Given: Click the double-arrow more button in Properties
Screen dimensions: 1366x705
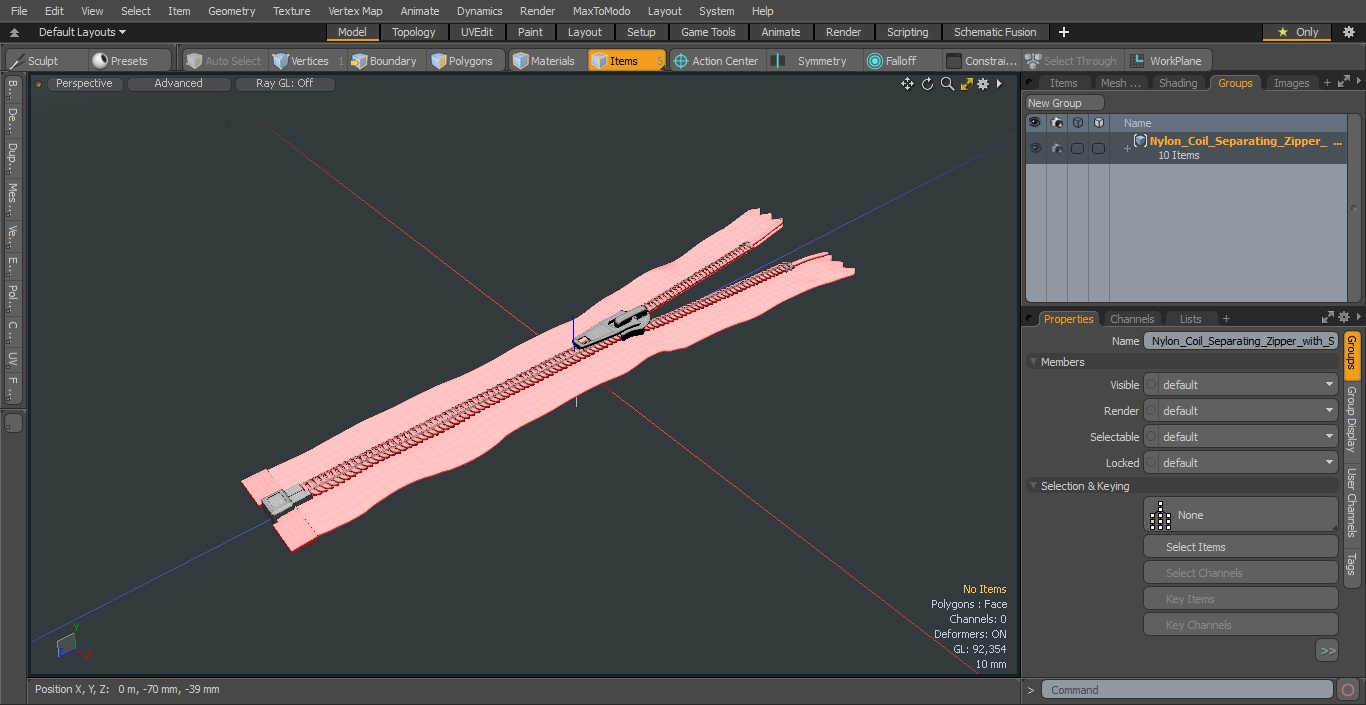Looking at the screenshot, I should pos(1327,651).
